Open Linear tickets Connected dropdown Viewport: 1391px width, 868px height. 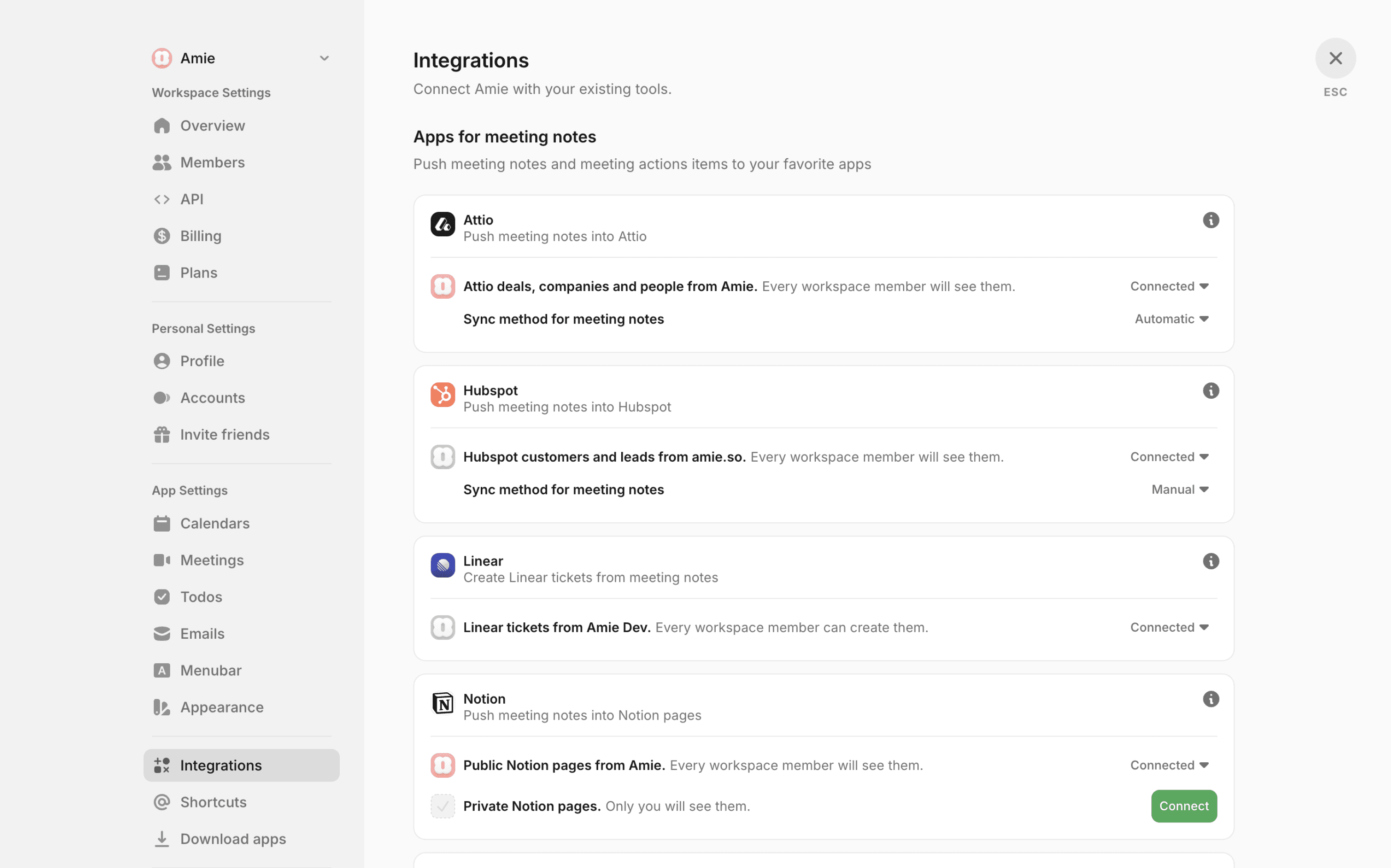tap(1169, 627)
